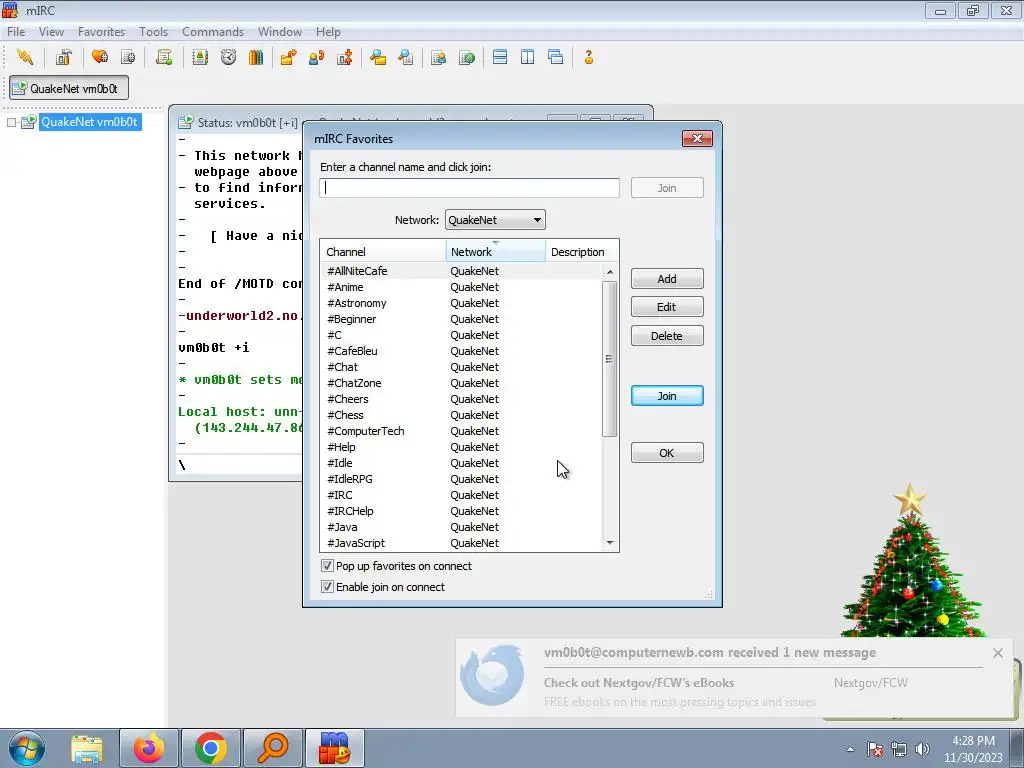This screenshot has width=1024, height=768.
Task: Select the #AllNiteCafe channel row
Action: (x=461, y=271)
